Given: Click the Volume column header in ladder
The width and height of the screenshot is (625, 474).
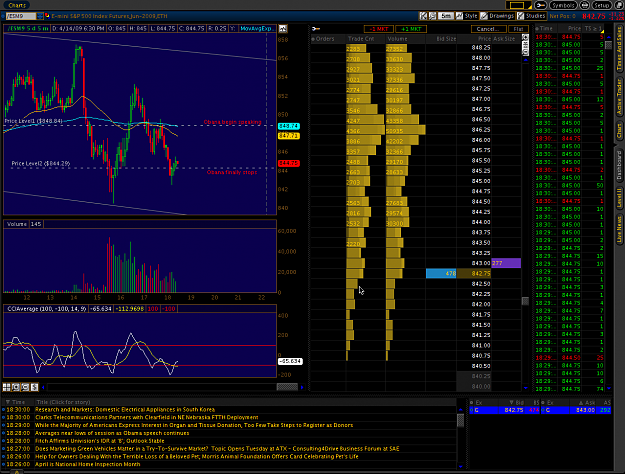Looking at the screenshot, I should pos(405,39).
